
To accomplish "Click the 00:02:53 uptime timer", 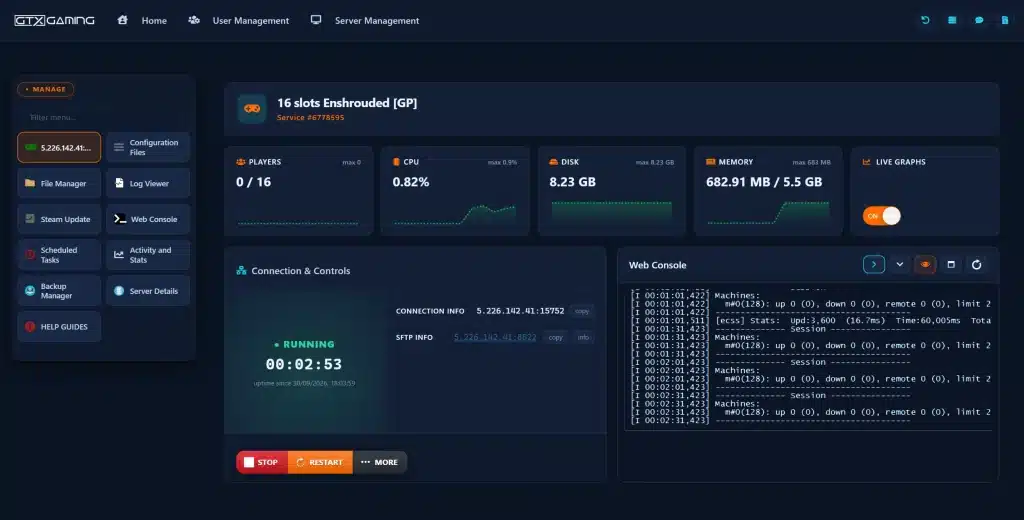I will click(x=304, y=364).
